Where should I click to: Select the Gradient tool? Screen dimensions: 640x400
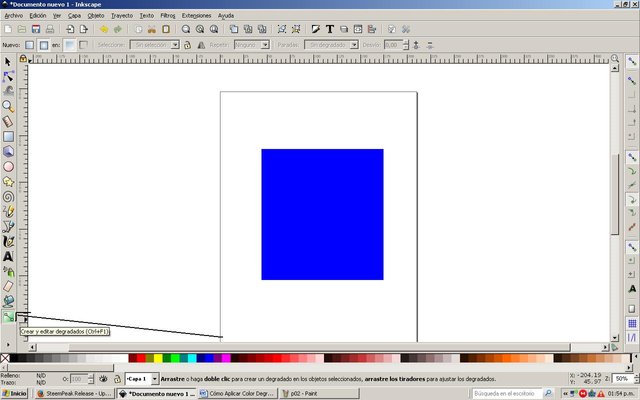(8, 316)
